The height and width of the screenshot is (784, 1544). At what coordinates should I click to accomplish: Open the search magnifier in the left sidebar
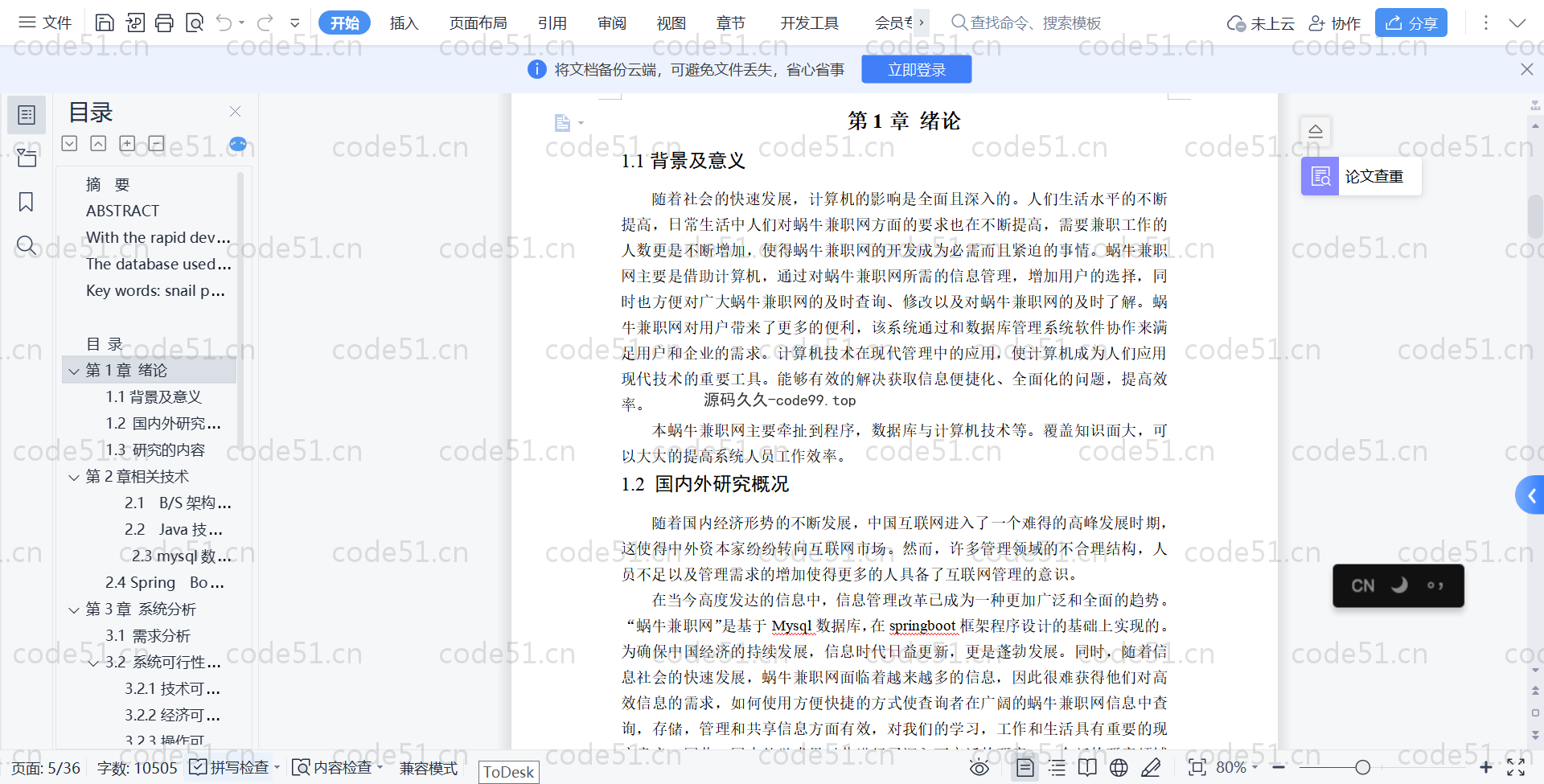pos(27,245)
